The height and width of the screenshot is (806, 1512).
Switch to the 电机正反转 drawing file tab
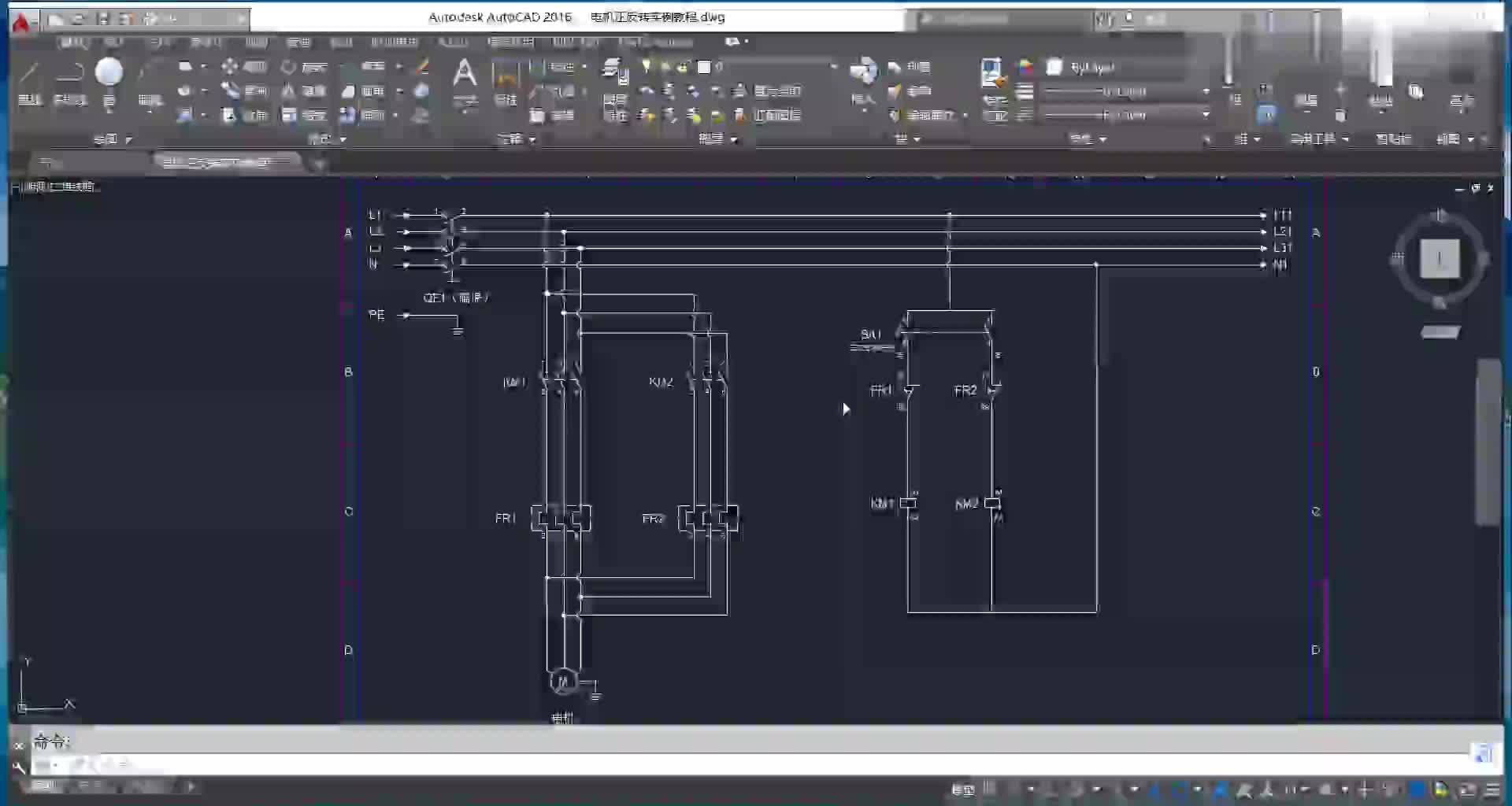pos(227,163)
